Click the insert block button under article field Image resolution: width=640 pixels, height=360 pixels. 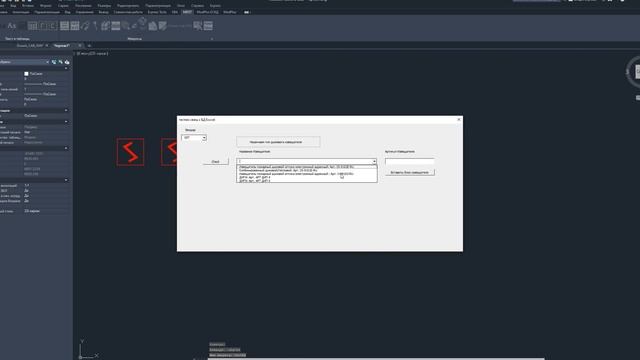click(x=409, y=172)
